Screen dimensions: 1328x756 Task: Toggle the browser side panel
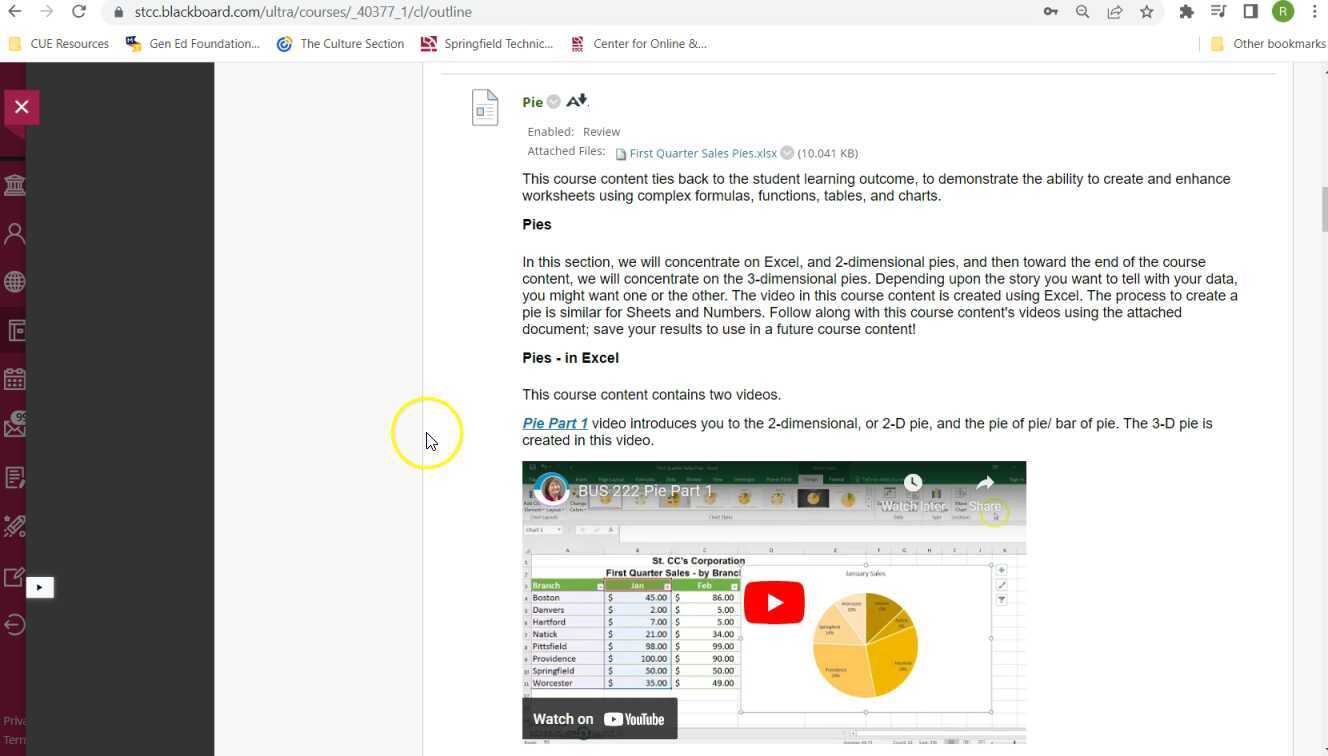click(1250, 11)
